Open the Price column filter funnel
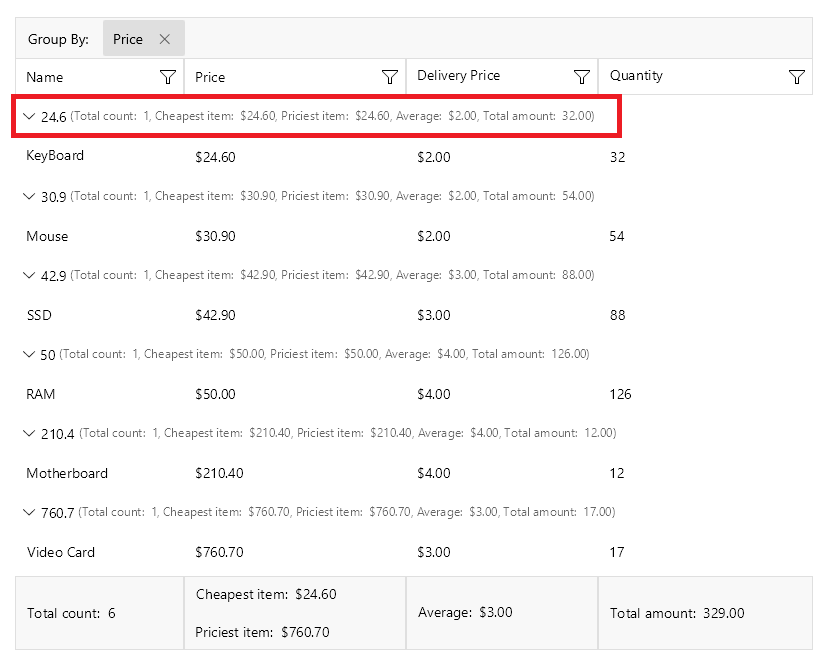 click(x=390, y=77)
